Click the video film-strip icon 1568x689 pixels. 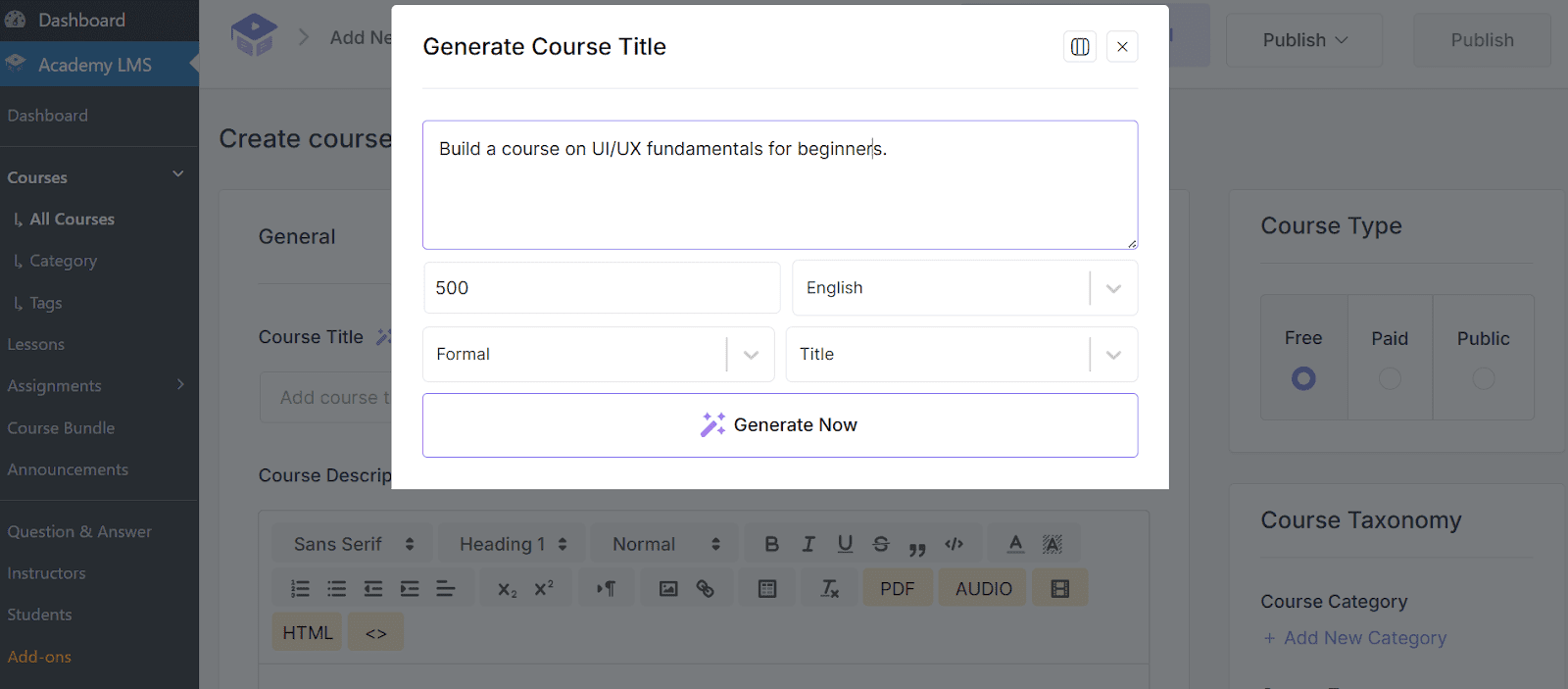point(1060,589)
